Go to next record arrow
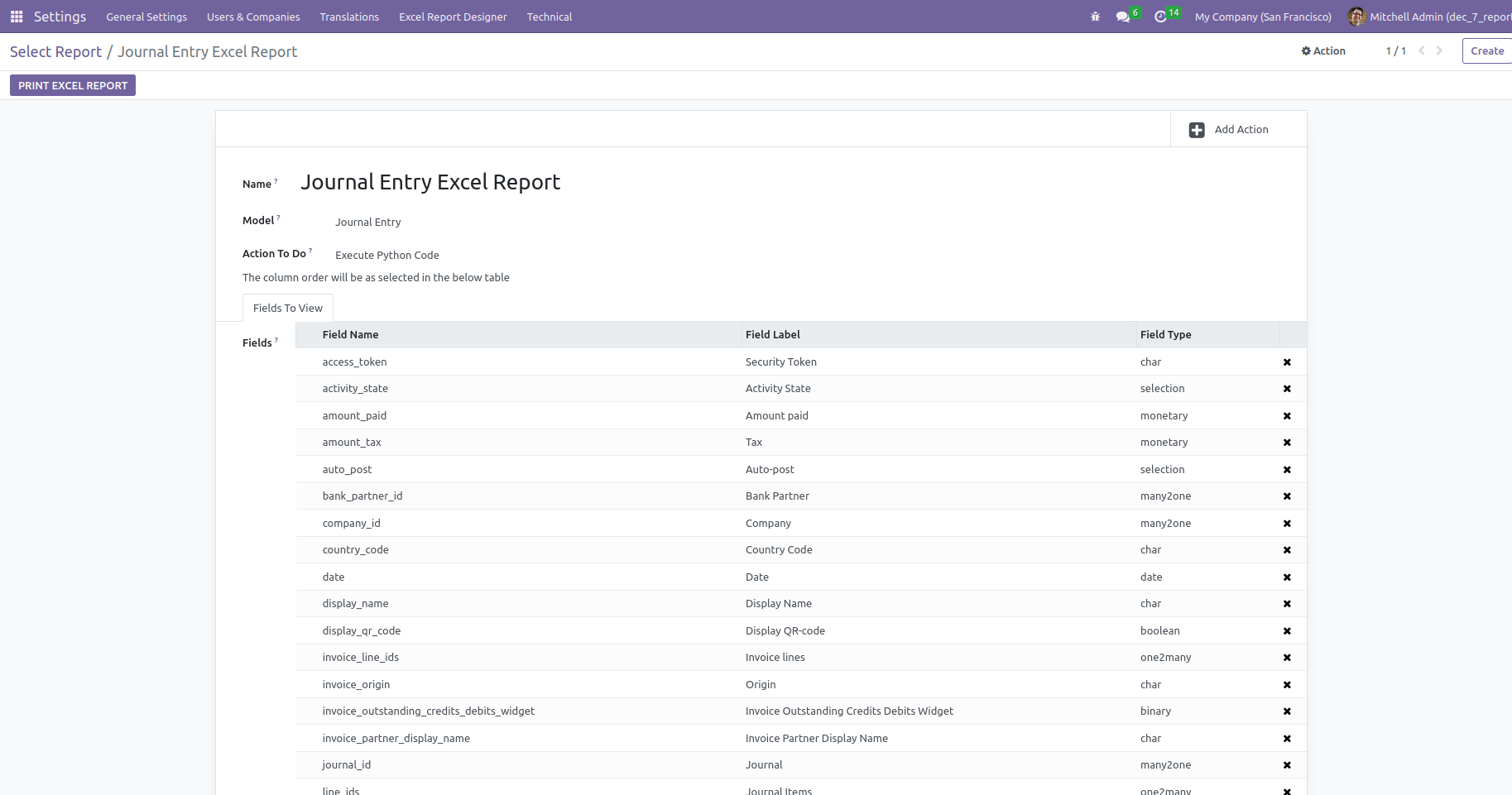1512x795 pixels. click(x=1439, y=50)
